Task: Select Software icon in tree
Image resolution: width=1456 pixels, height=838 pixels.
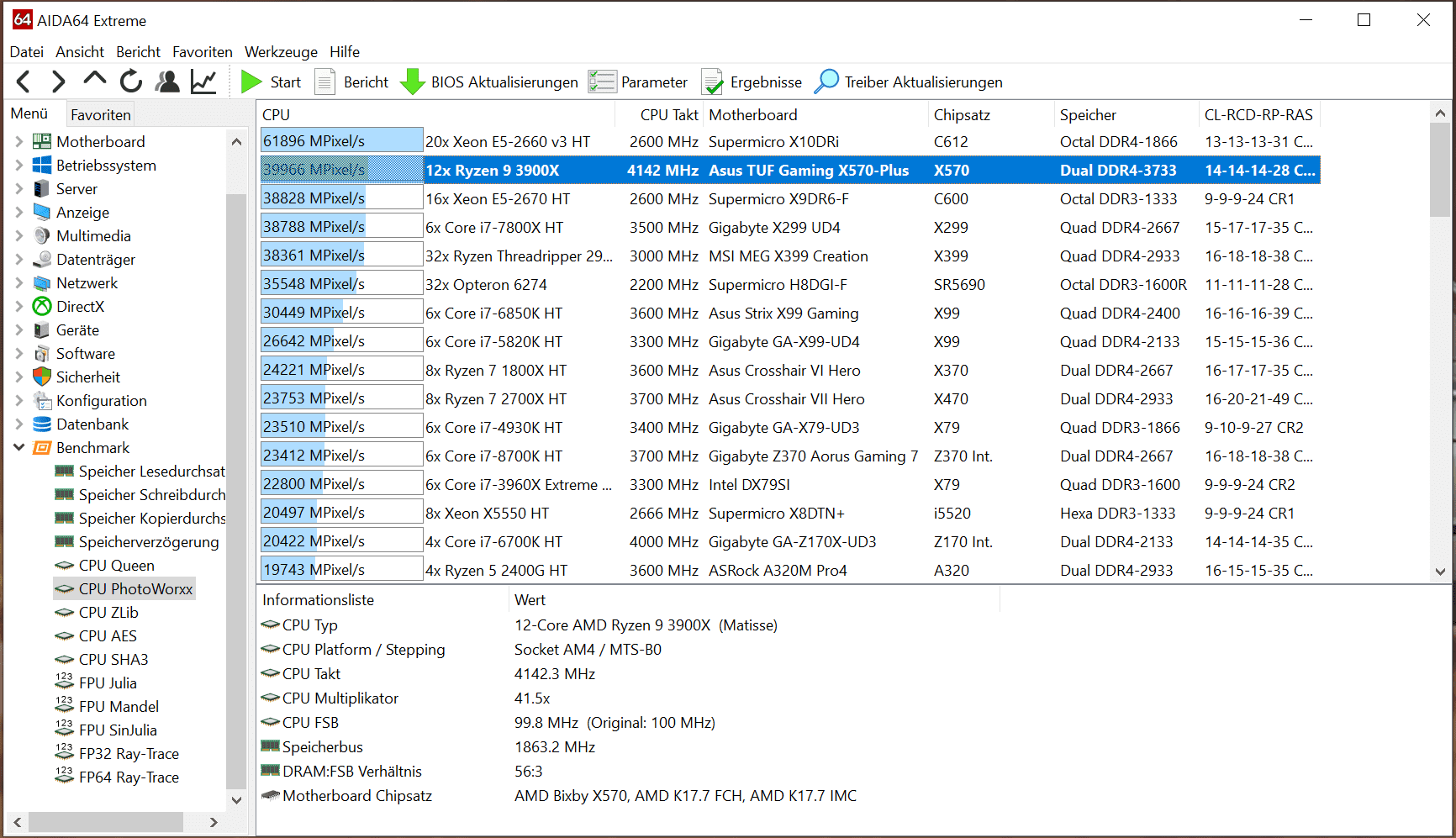Action: coord(42,353)
